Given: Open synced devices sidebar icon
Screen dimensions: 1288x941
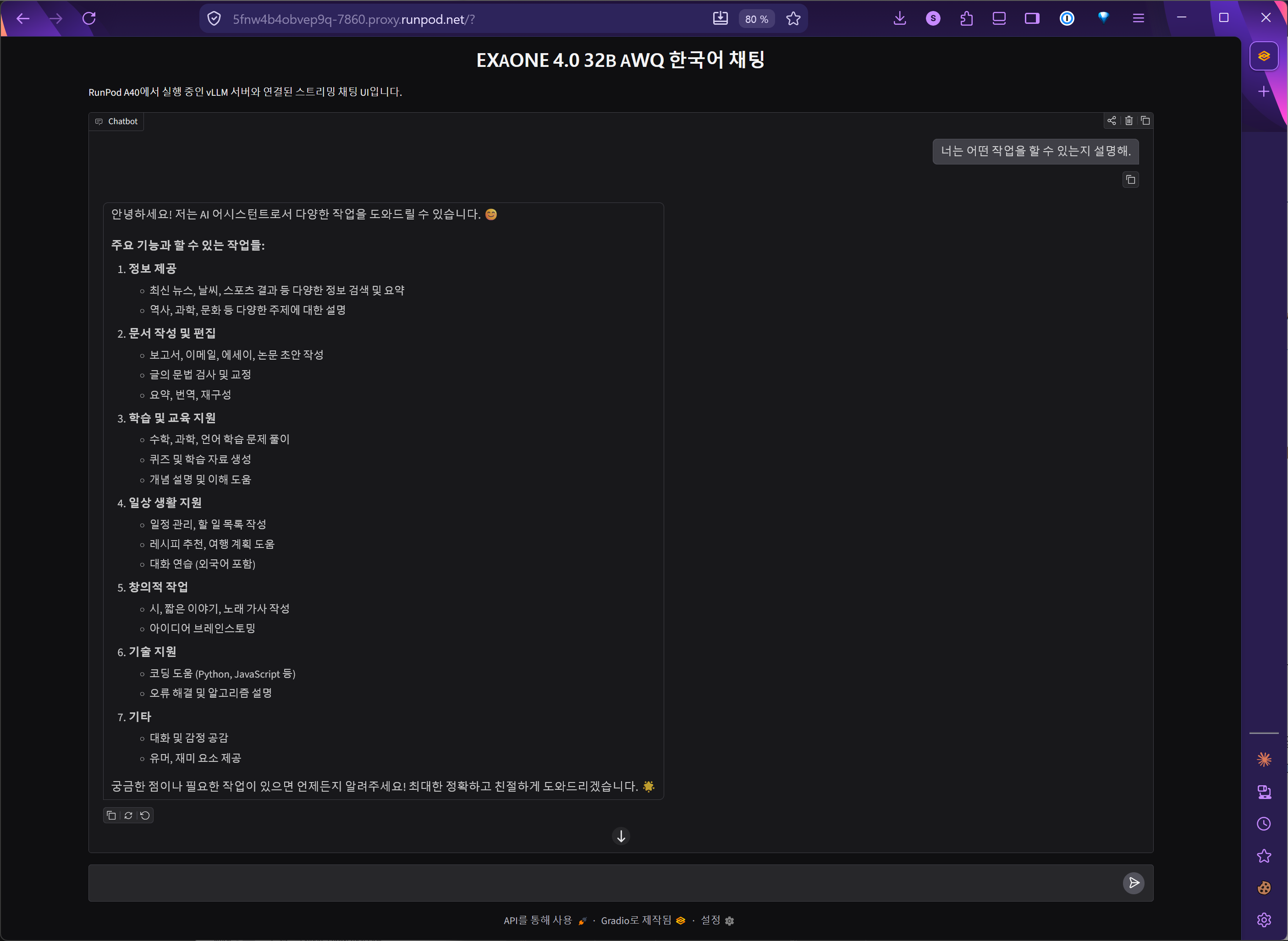Looking at the screenshot, I should tap(1264, 792).
